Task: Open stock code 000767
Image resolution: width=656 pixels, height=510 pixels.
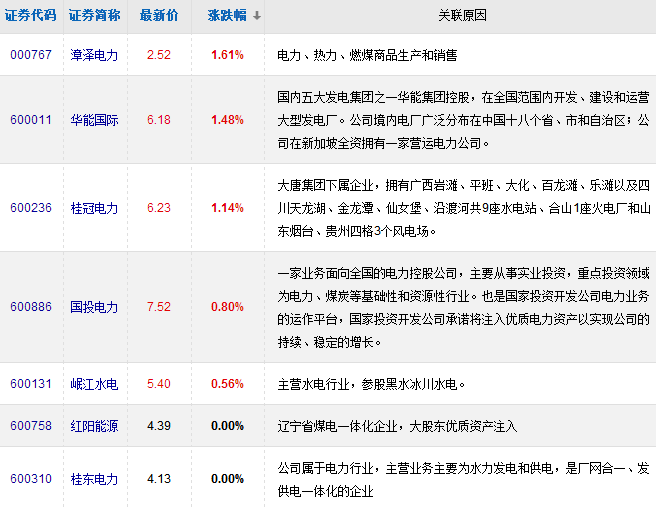Action: (x=31, y=55)
